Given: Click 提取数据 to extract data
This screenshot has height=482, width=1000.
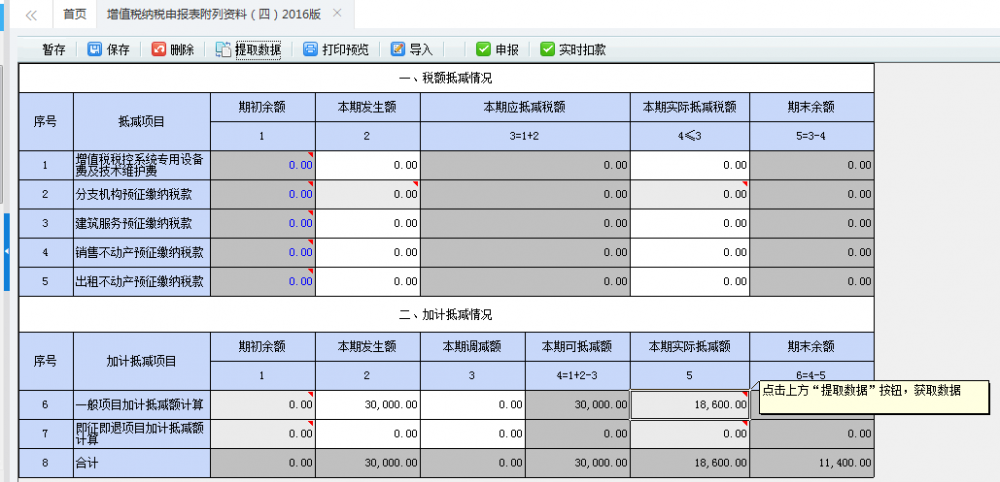Looking at the screenshot, I should 249,50.
